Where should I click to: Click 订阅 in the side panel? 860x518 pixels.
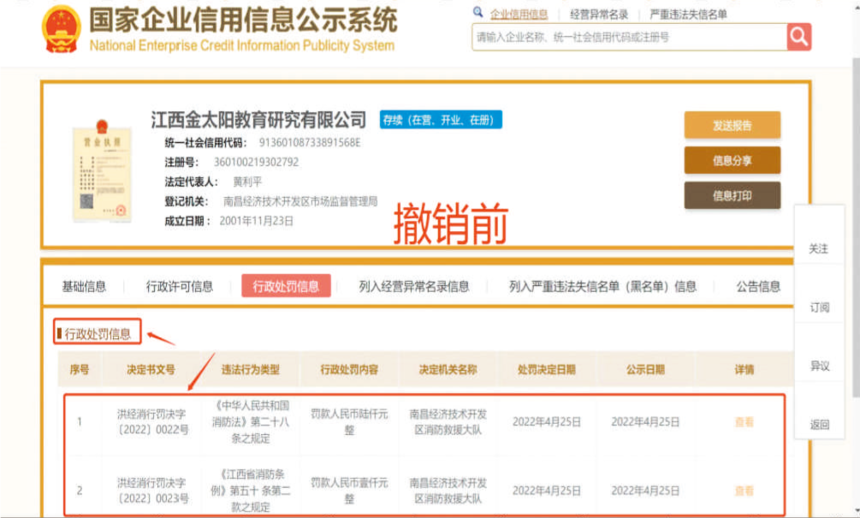pos(819,307)
